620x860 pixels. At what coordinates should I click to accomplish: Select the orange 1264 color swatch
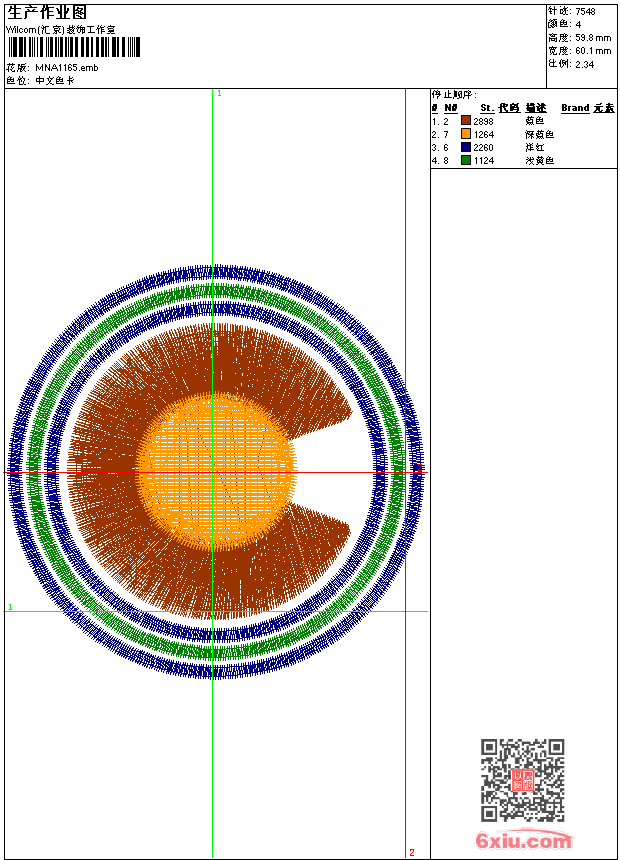(x=466, y=134)
